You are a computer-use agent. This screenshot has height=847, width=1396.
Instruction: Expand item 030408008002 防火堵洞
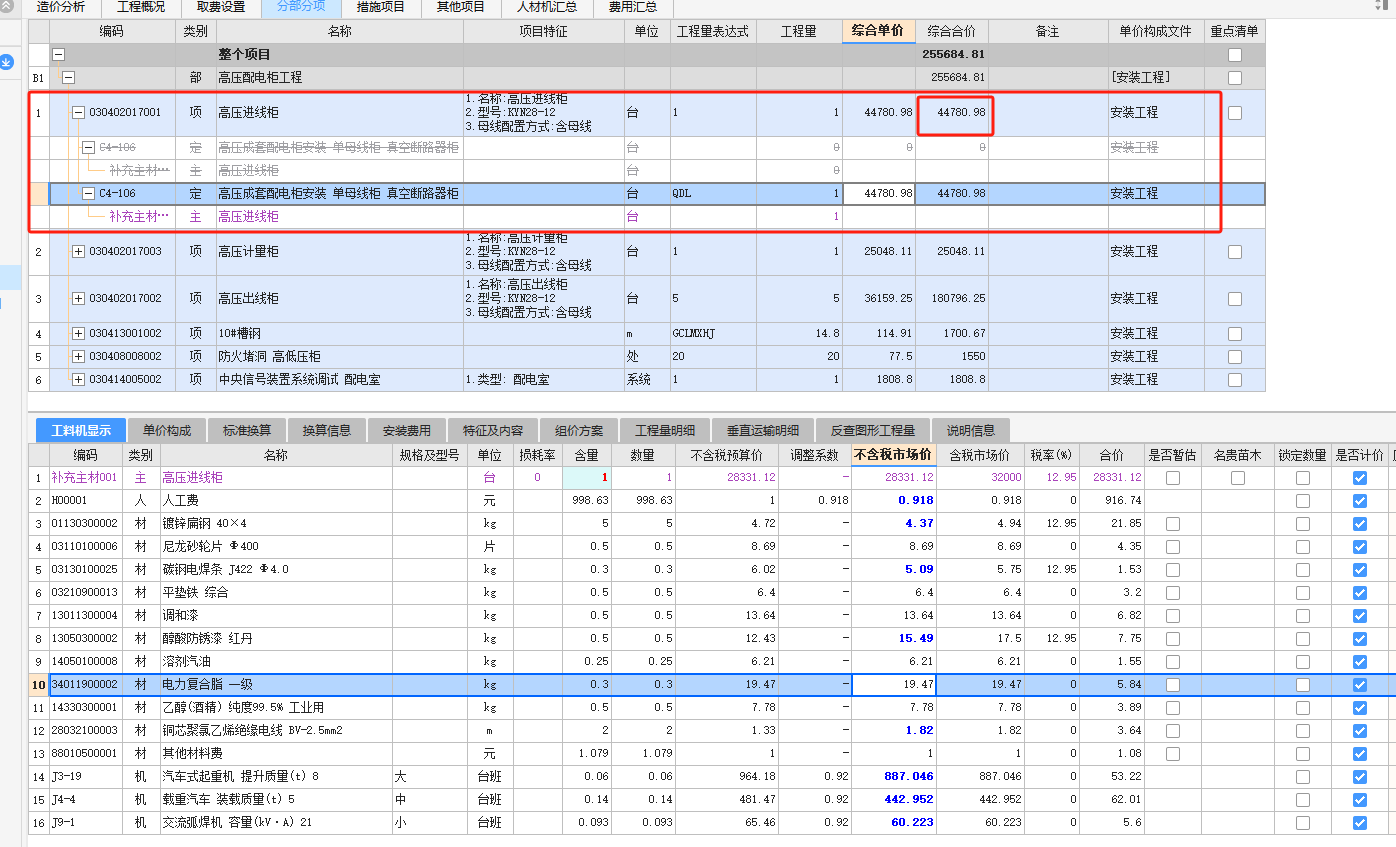tap(78, 356)
